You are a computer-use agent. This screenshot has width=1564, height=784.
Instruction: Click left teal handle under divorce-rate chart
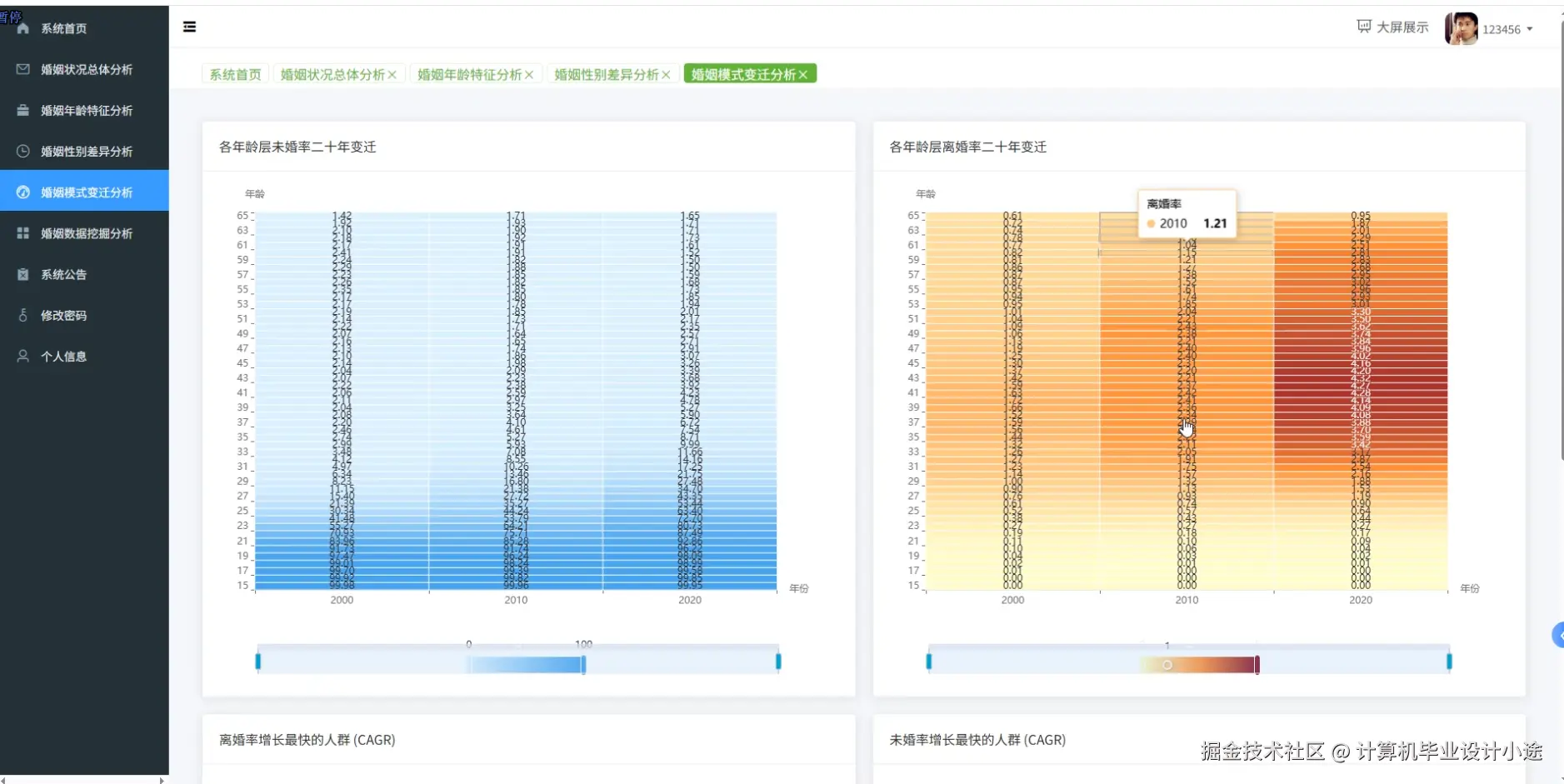(x=929, y=662)
